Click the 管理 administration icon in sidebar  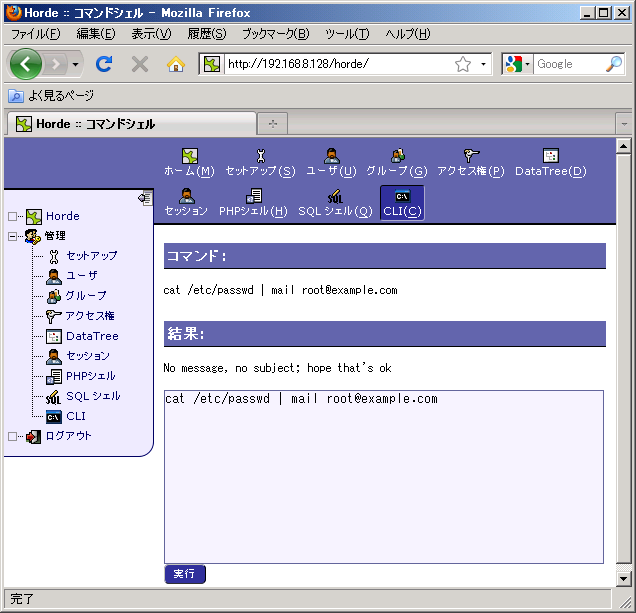click(33, 237)
